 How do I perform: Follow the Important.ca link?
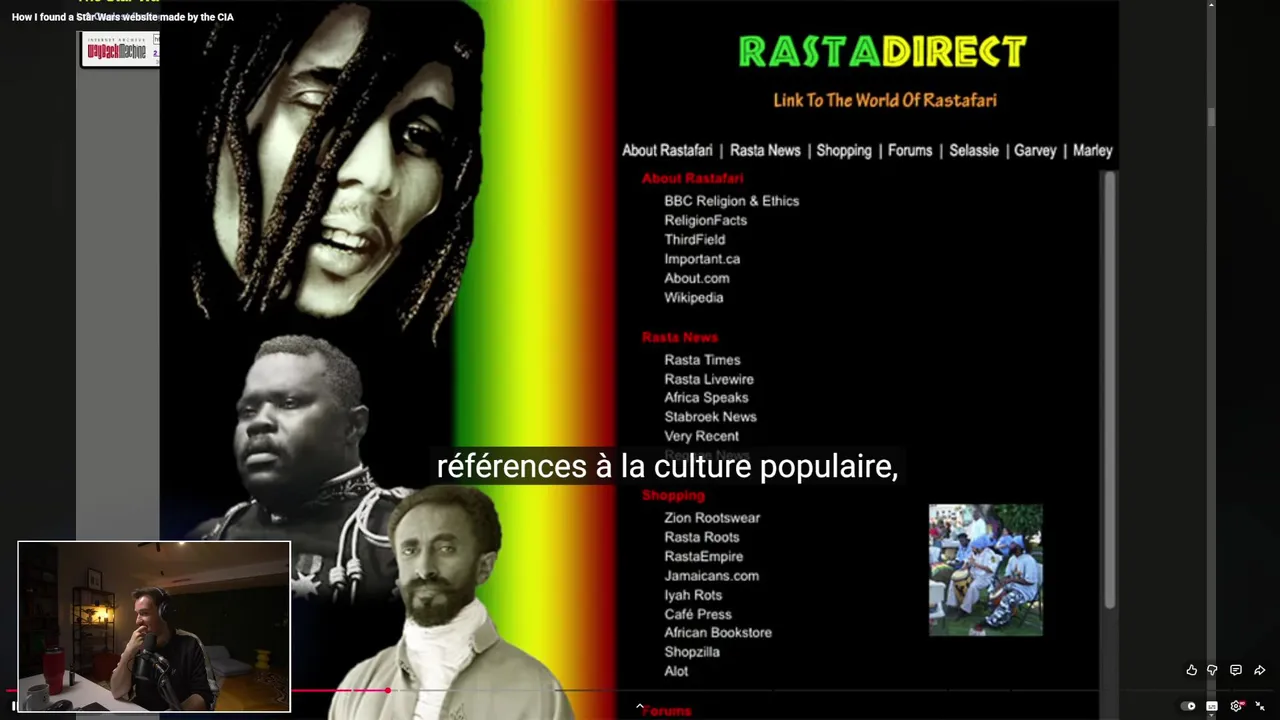pos(702,259)
